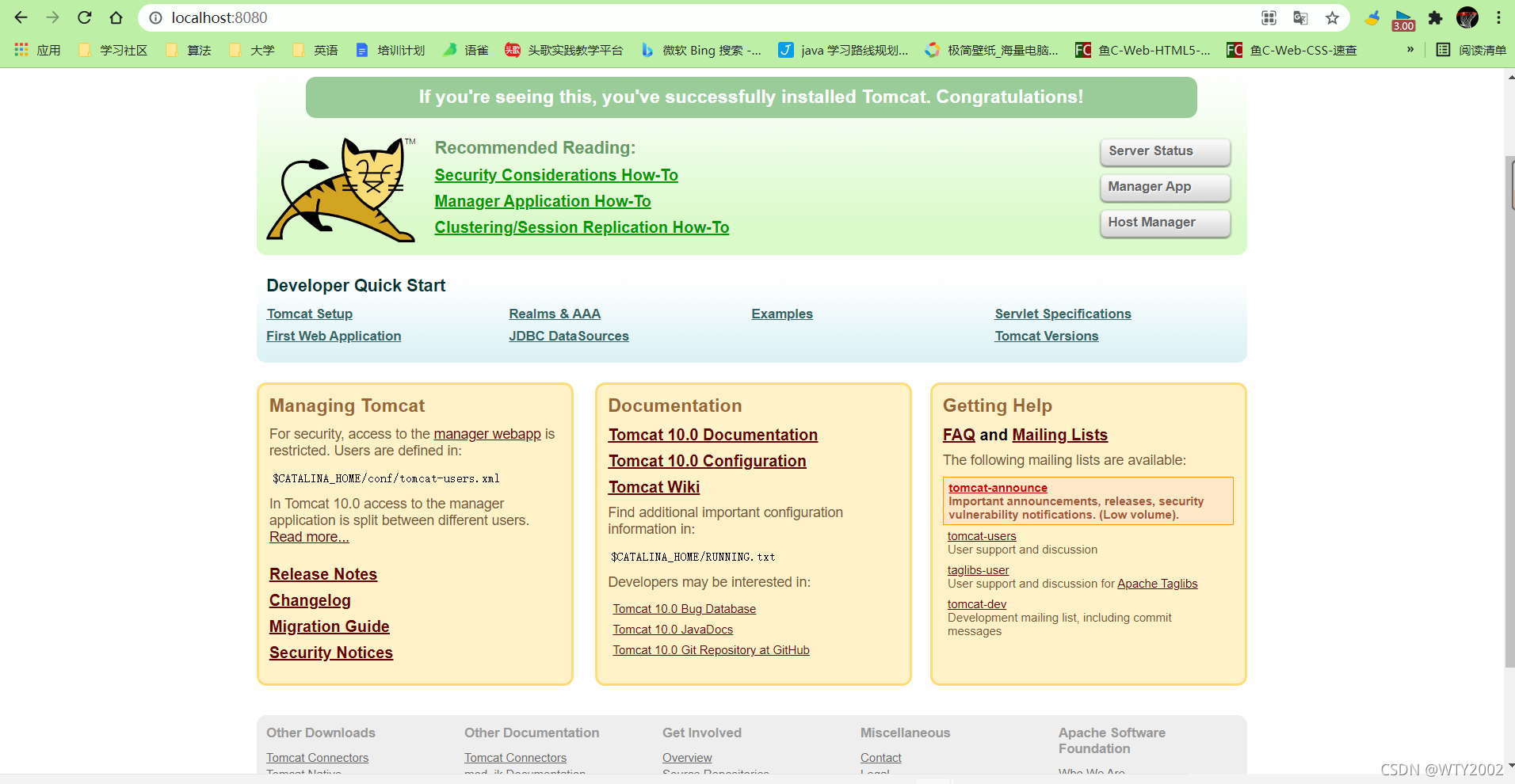Screen dimensions: 1515x784
Task: Open Tomcat 10.0 Documentation link
Action: click(713, 435)
